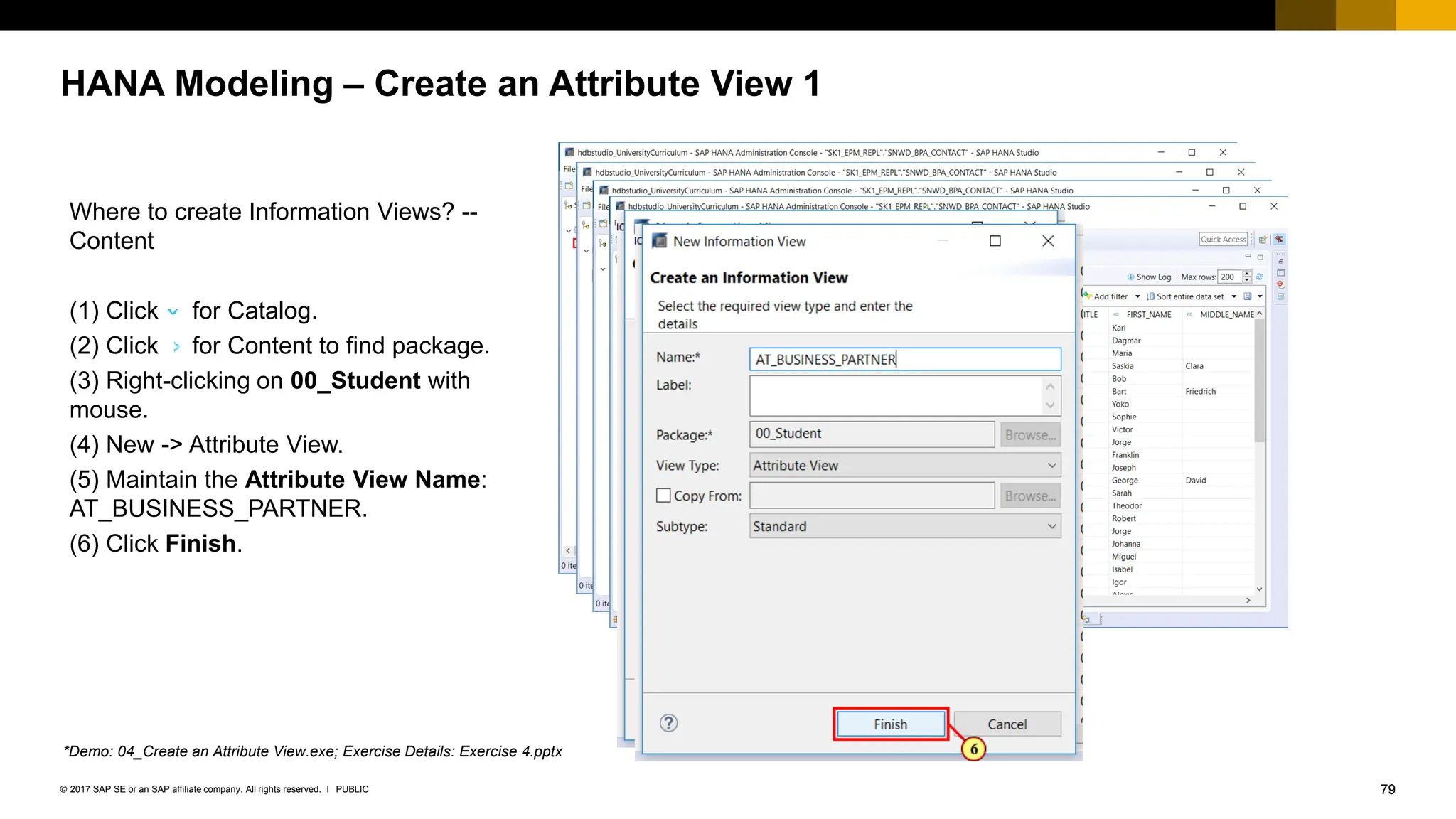Viewport: 1456px width, 819px height.
Task: Click Cancel in the New Information View dialog
Action: tap(1007, 724)
